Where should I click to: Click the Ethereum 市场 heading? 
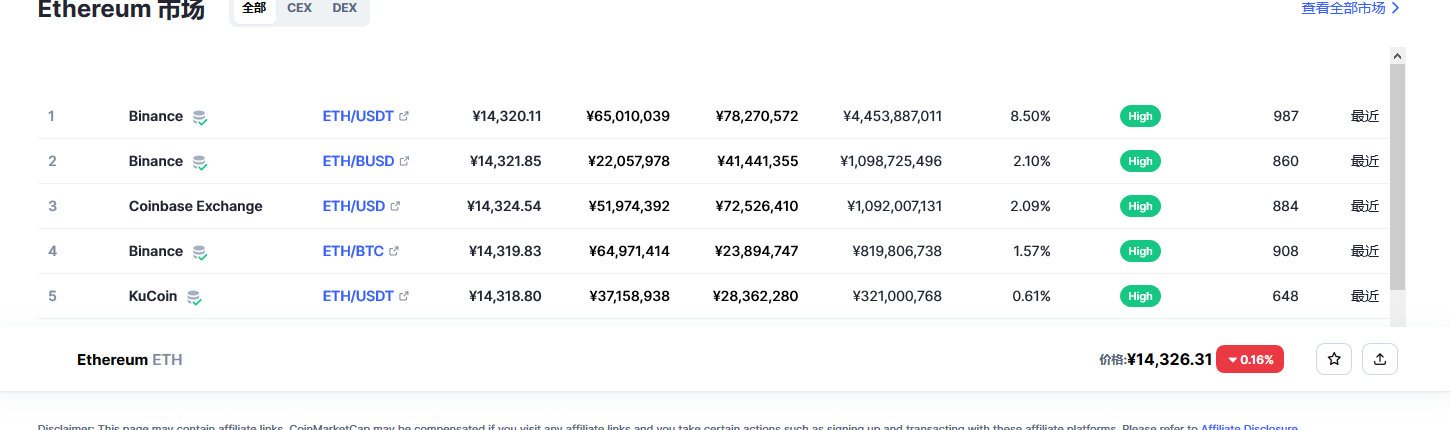click(x=121, y=9)
